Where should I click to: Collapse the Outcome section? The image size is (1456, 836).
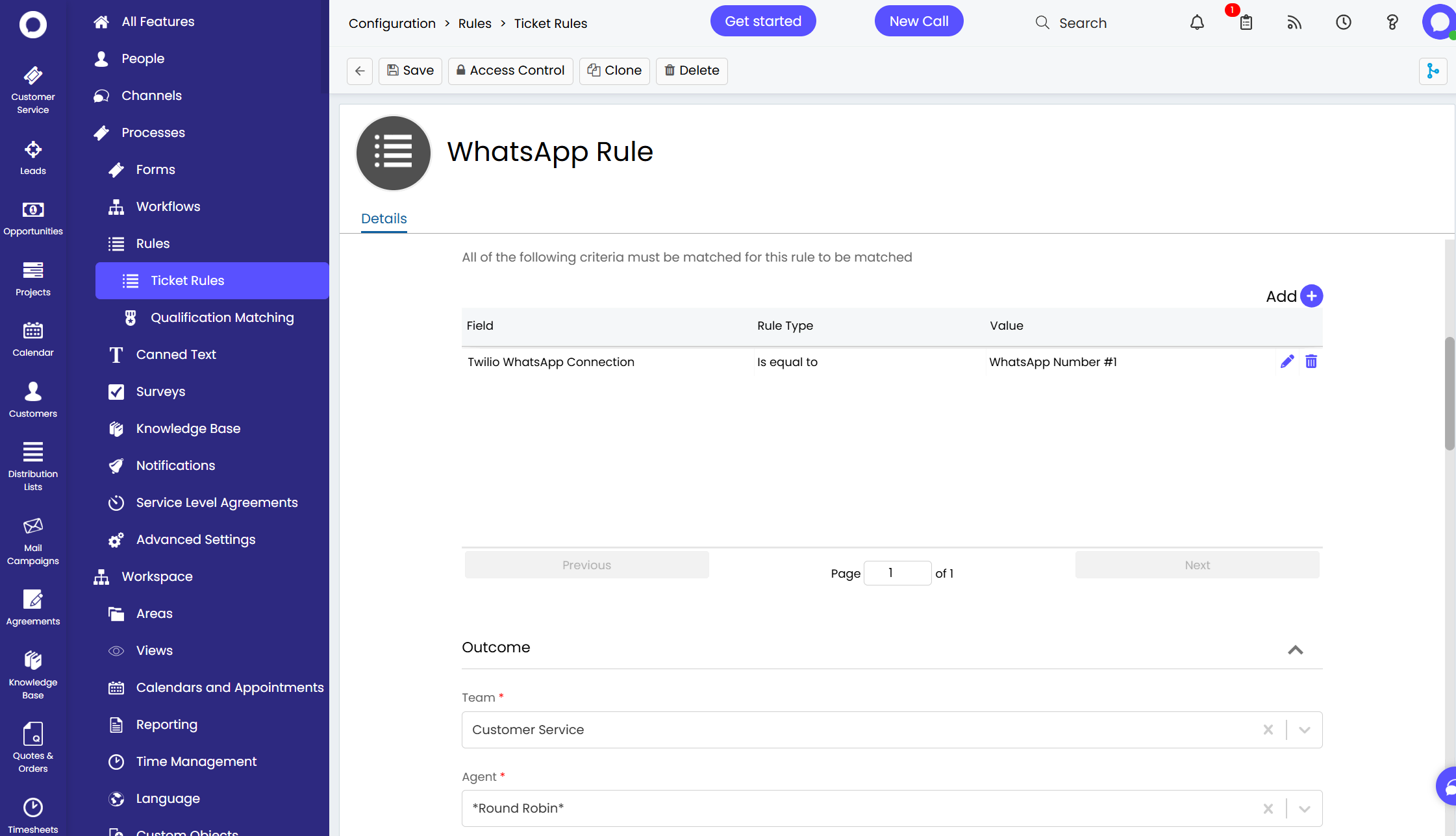tap(1295, 650)
